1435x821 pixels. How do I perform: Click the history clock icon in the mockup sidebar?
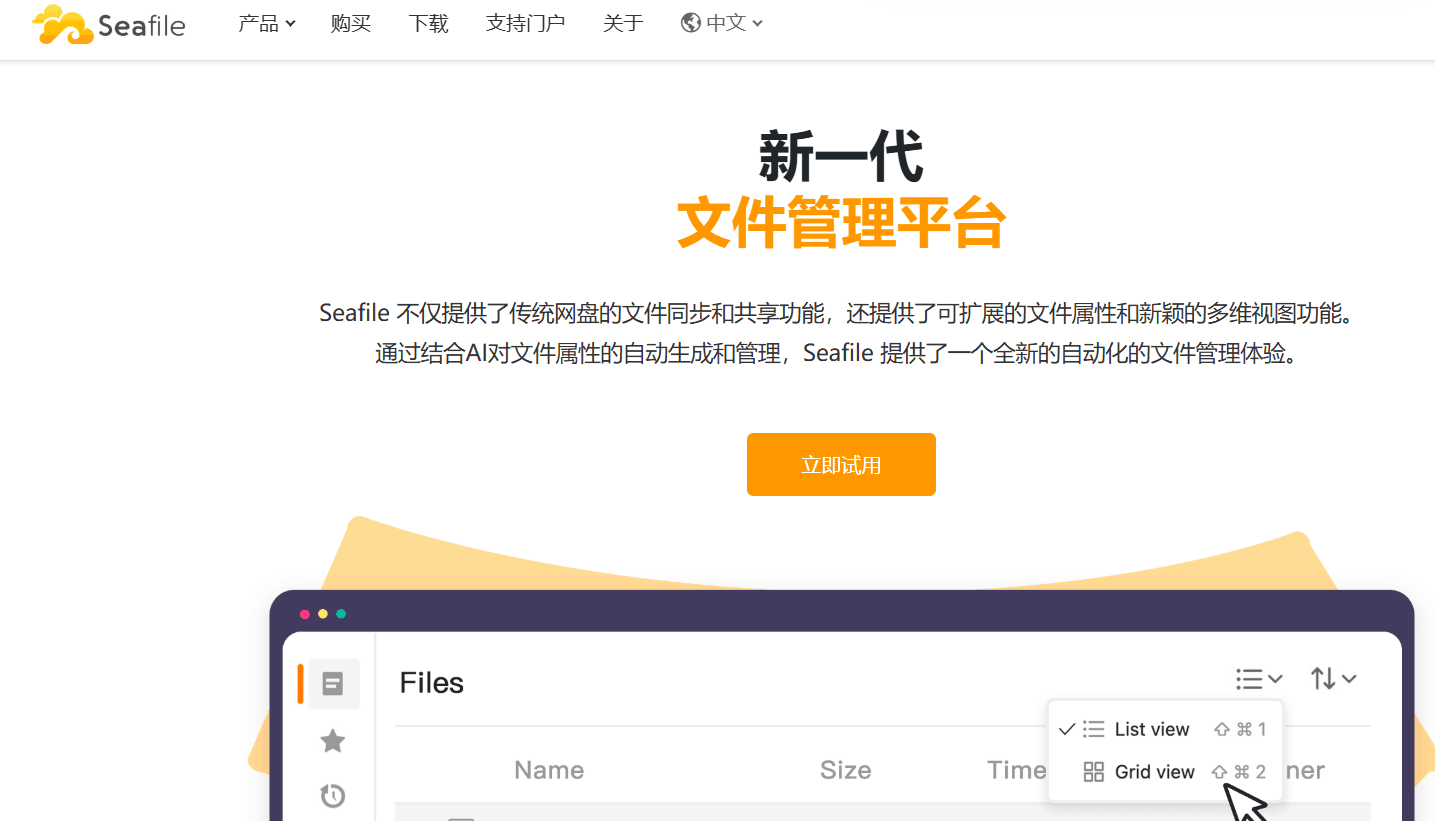333,796
